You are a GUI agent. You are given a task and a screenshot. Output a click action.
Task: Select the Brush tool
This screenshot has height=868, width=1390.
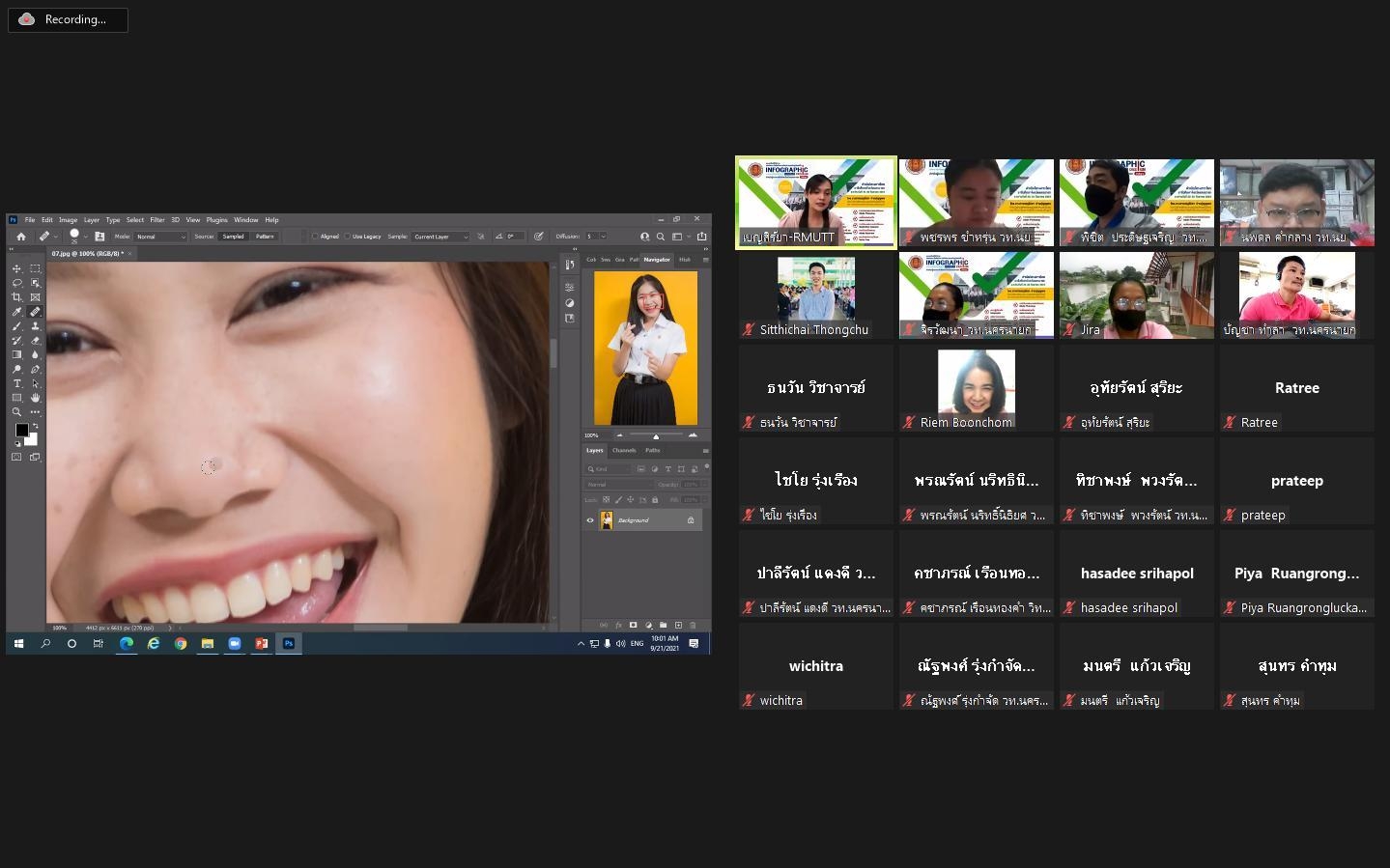click(16, 326)
